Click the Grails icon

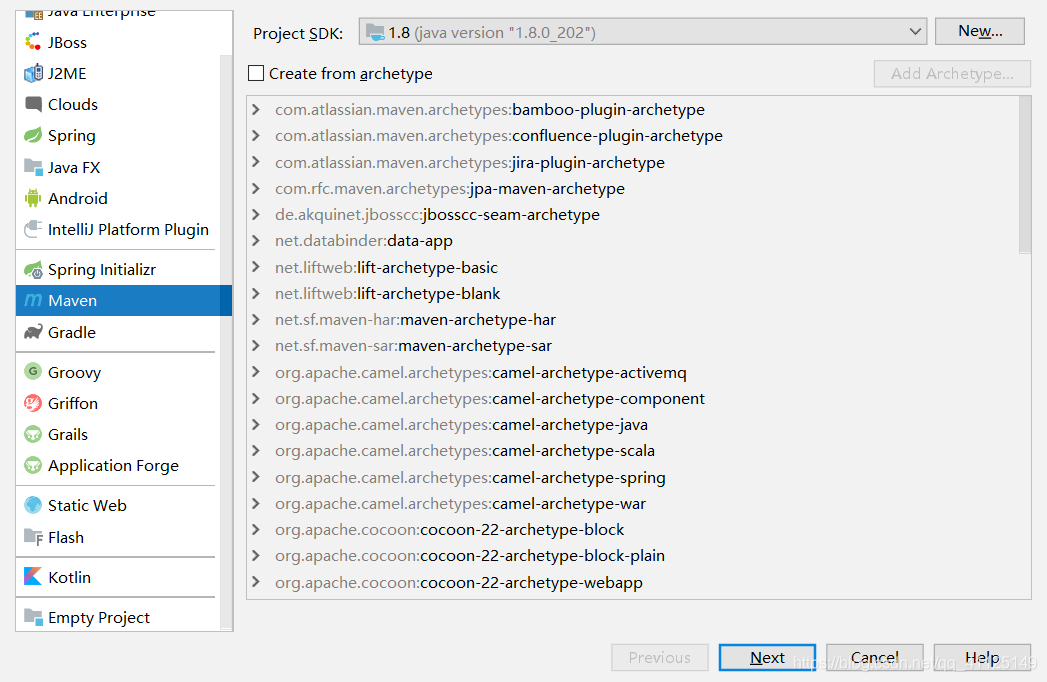pyautogui.click(x=33, y=434)
